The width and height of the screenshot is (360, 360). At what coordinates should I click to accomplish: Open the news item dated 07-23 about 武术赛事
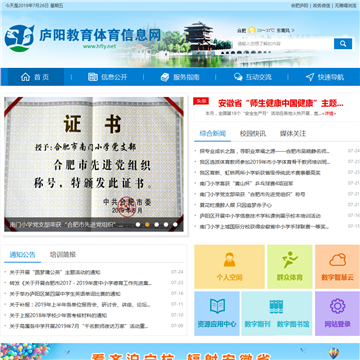(260, 173)
